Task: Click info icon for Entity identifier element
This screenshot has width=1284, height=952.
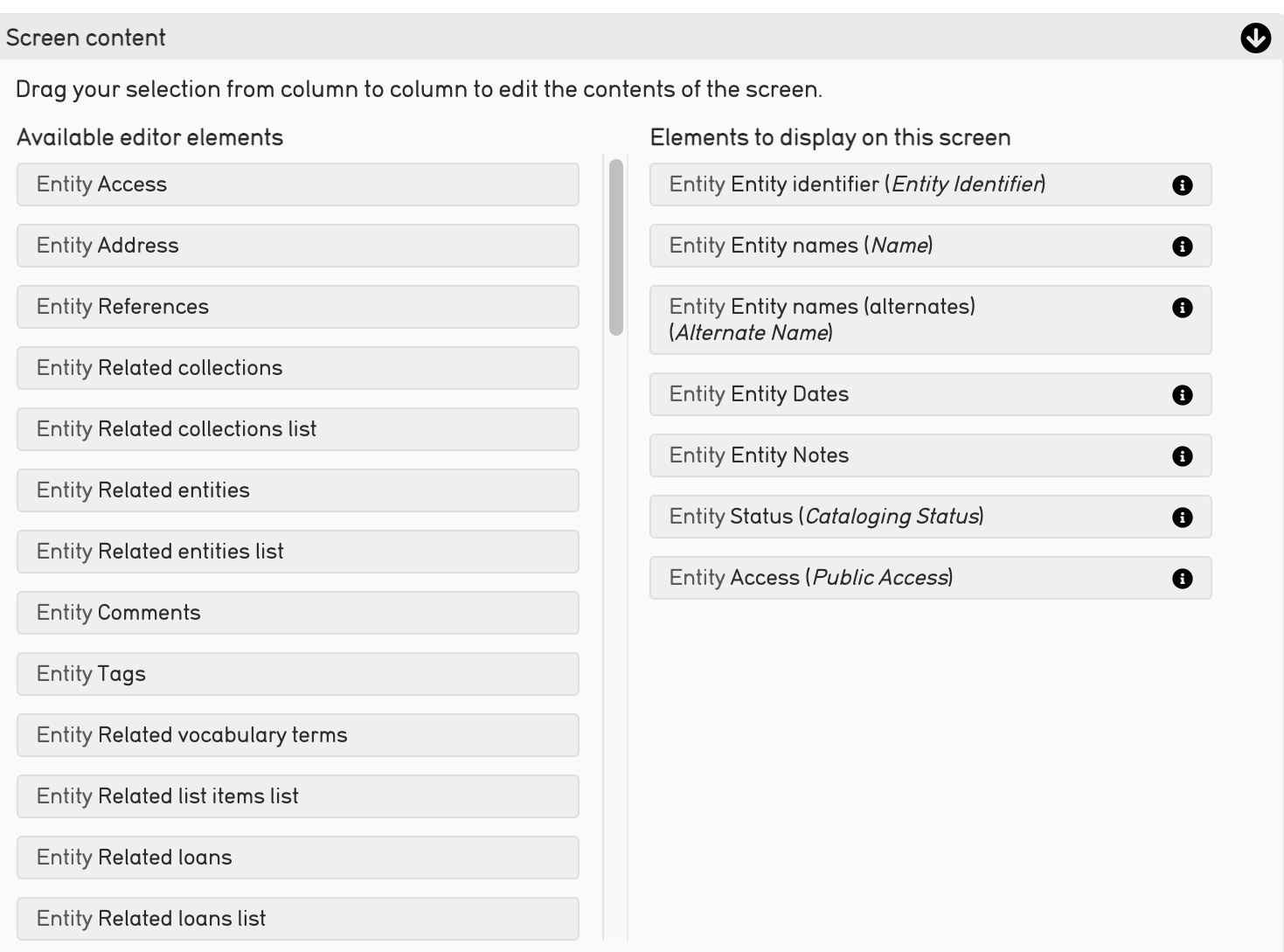Action: (1182, 185)
